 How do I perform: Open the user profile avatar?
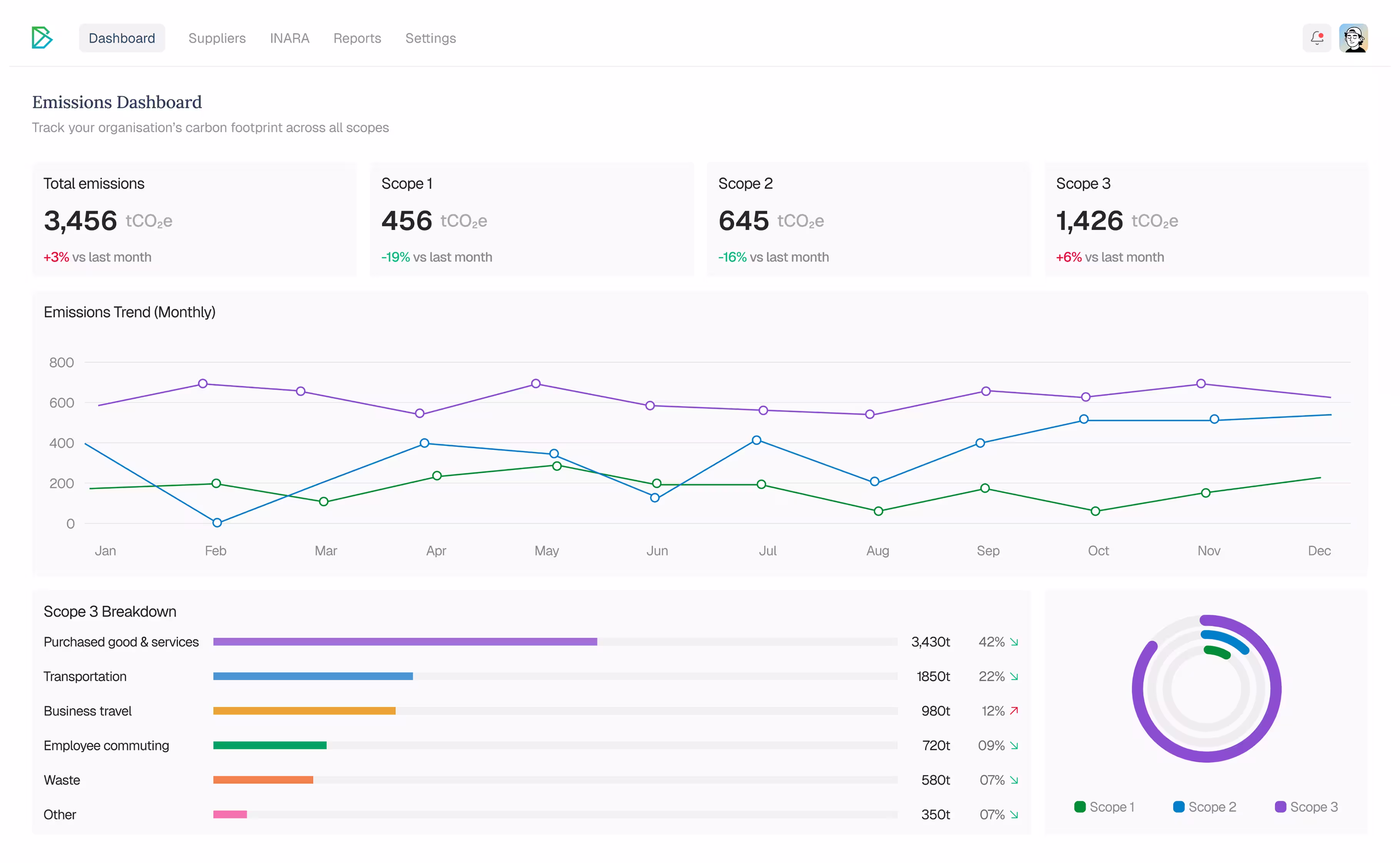click(x=1354, y=38)
